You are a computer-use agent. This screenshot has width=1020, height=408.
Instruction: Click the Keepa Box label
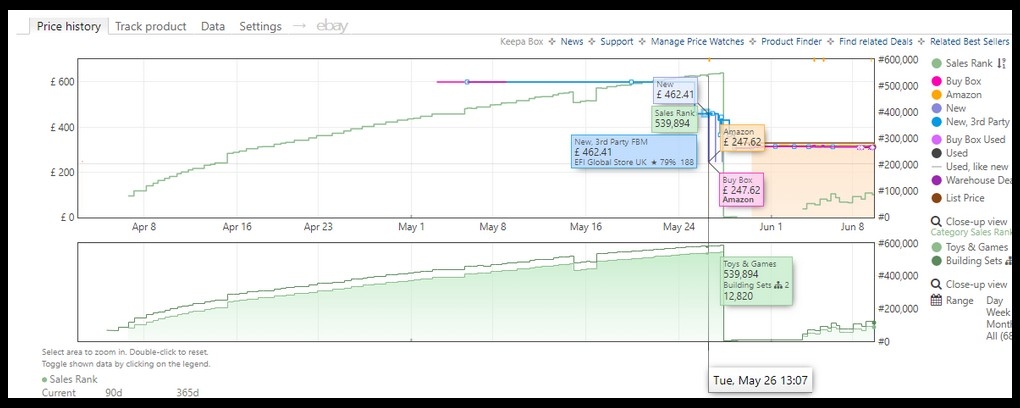coord(521,42)
